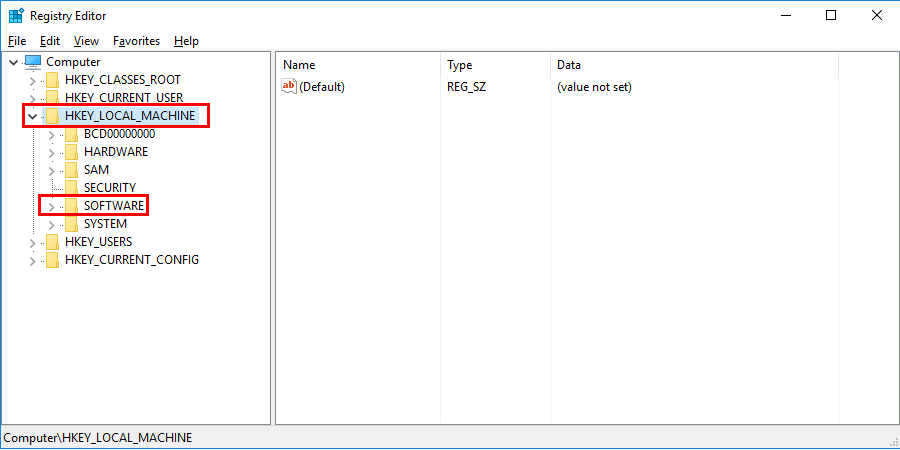Expand the SYSTEM key

pyautogui.click(x=52, y=224)
